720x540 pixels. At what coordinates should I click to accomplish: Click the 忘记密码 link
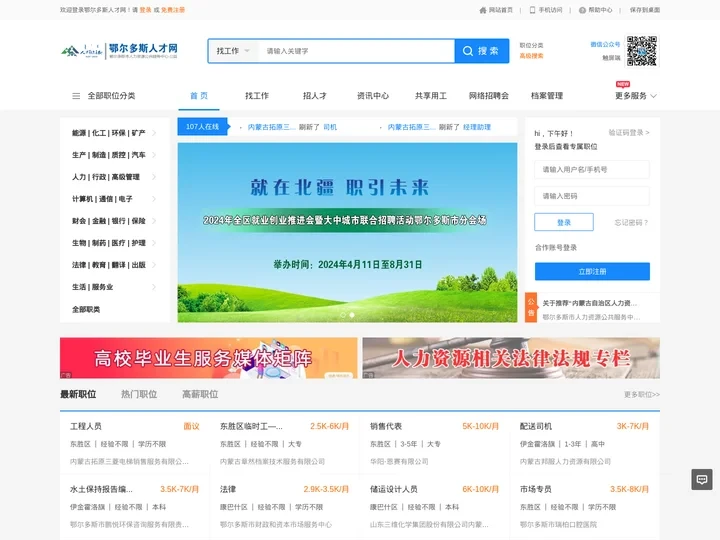pyautogui.click(x=631, y=223)
